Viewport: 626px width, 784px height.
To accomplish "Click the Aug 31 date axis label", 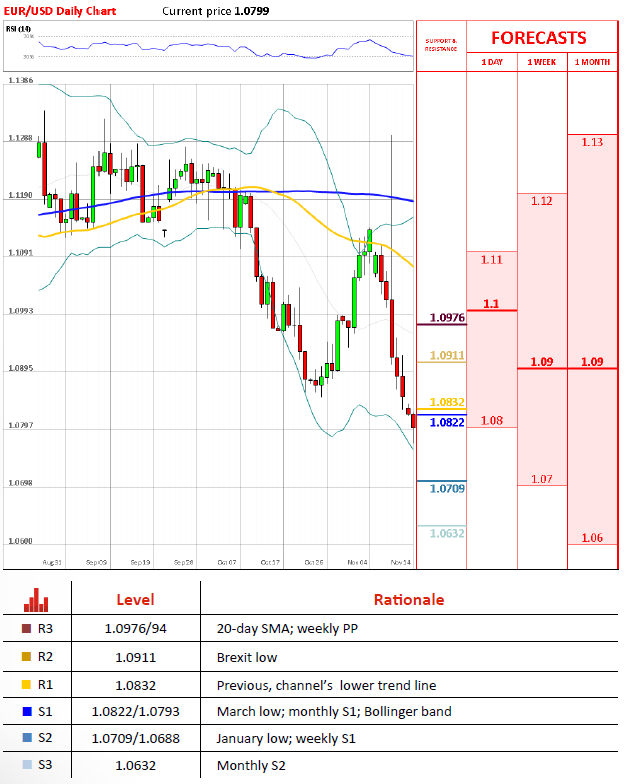I will (52, 562).
